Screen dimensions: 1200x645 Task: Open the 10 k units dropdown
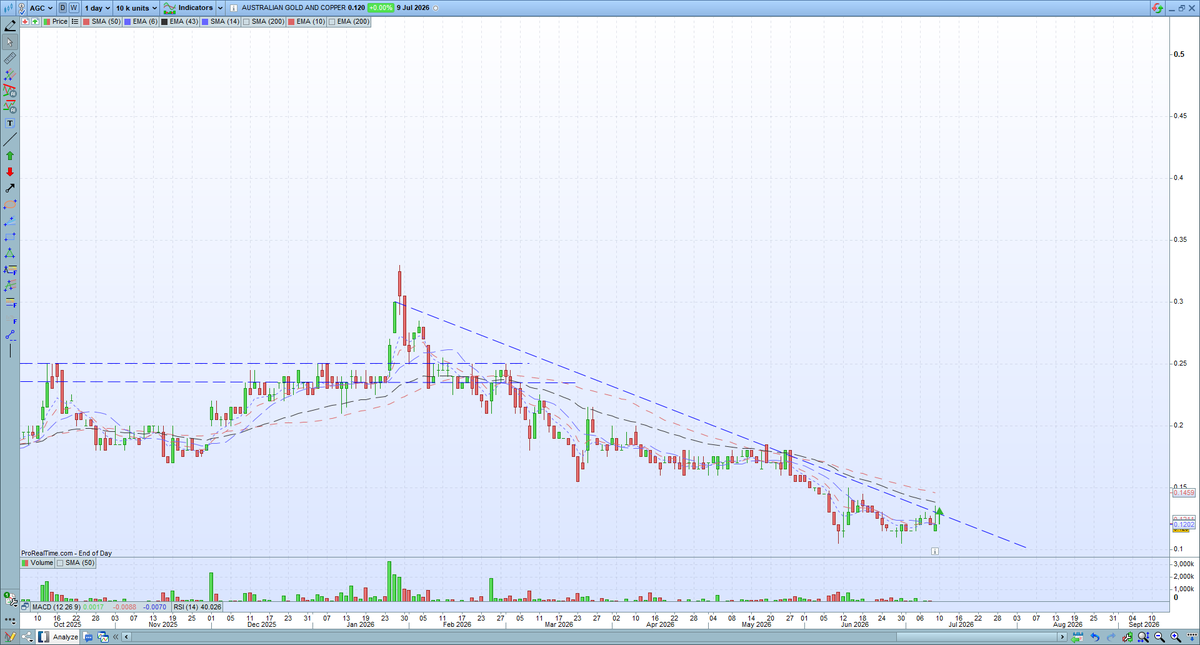[x=136, y=8]
